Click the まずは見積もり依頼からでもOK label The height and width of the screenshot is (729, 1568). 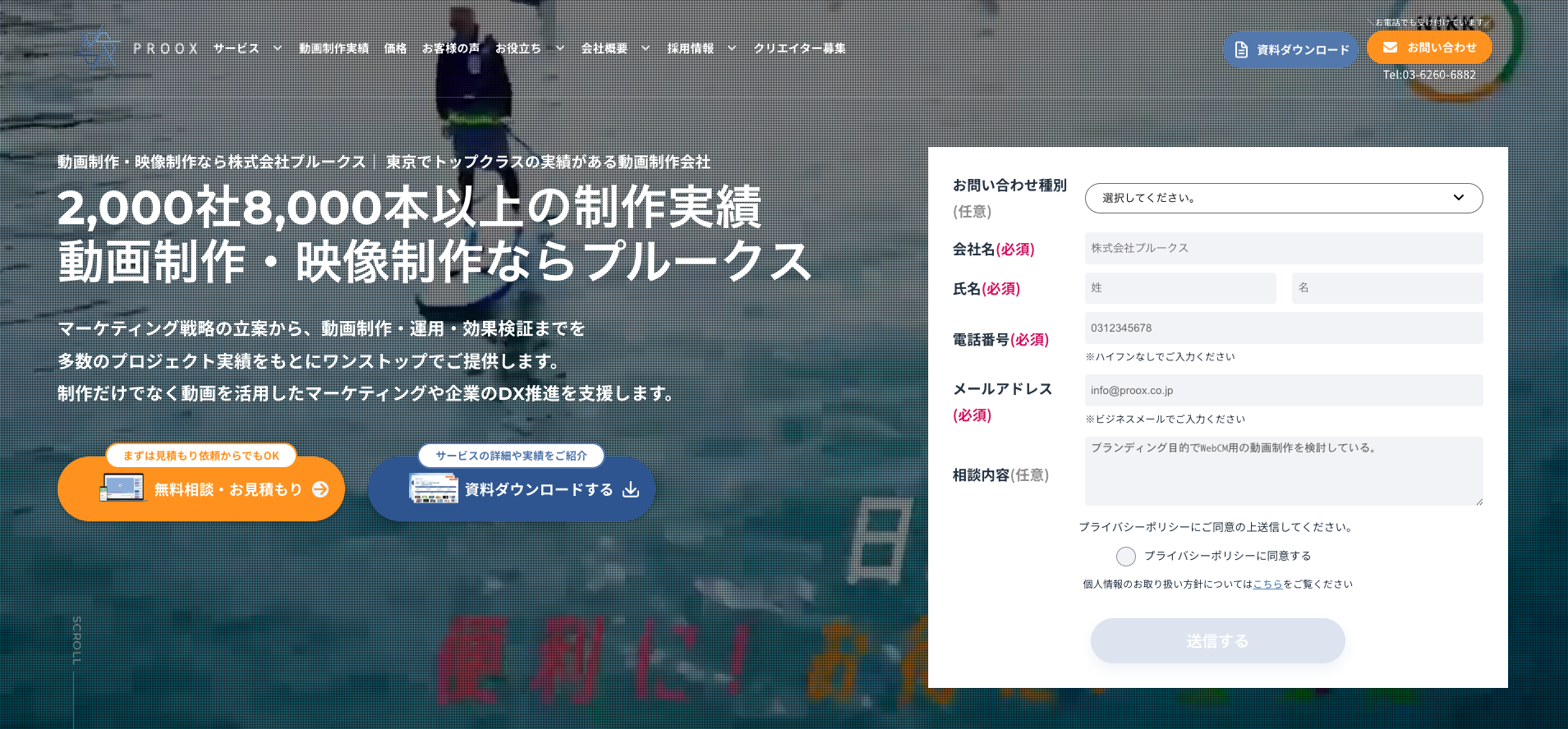click(201, 456)
